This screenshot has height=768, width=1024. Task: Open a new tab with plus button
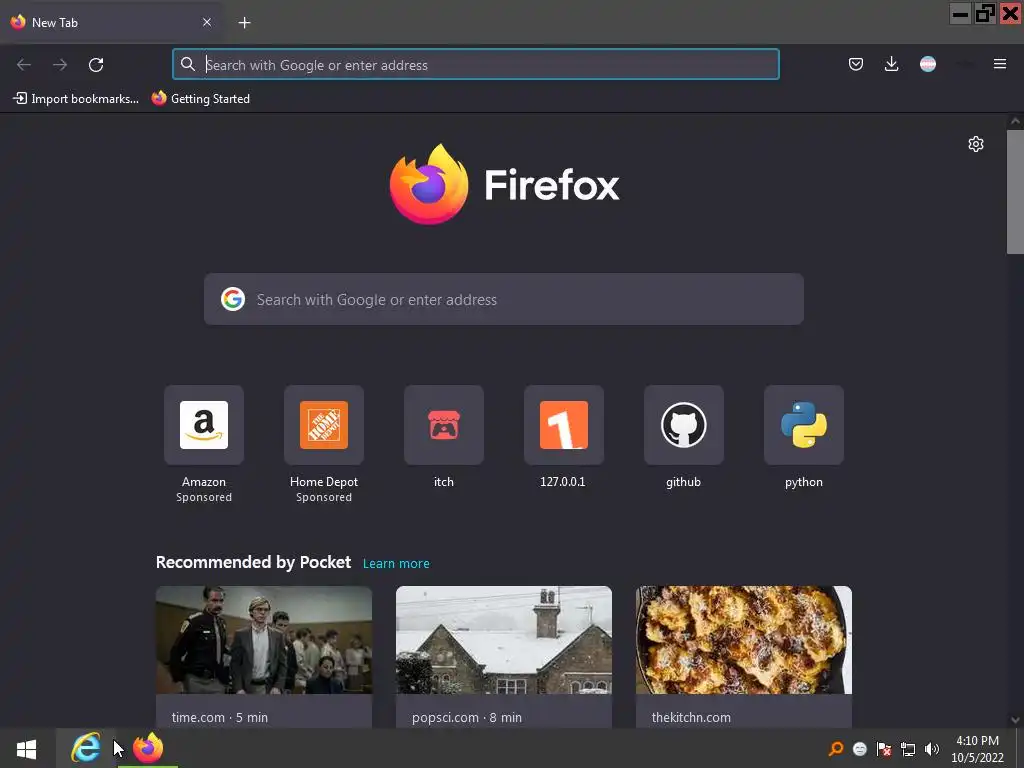click(x=244, y=23)
